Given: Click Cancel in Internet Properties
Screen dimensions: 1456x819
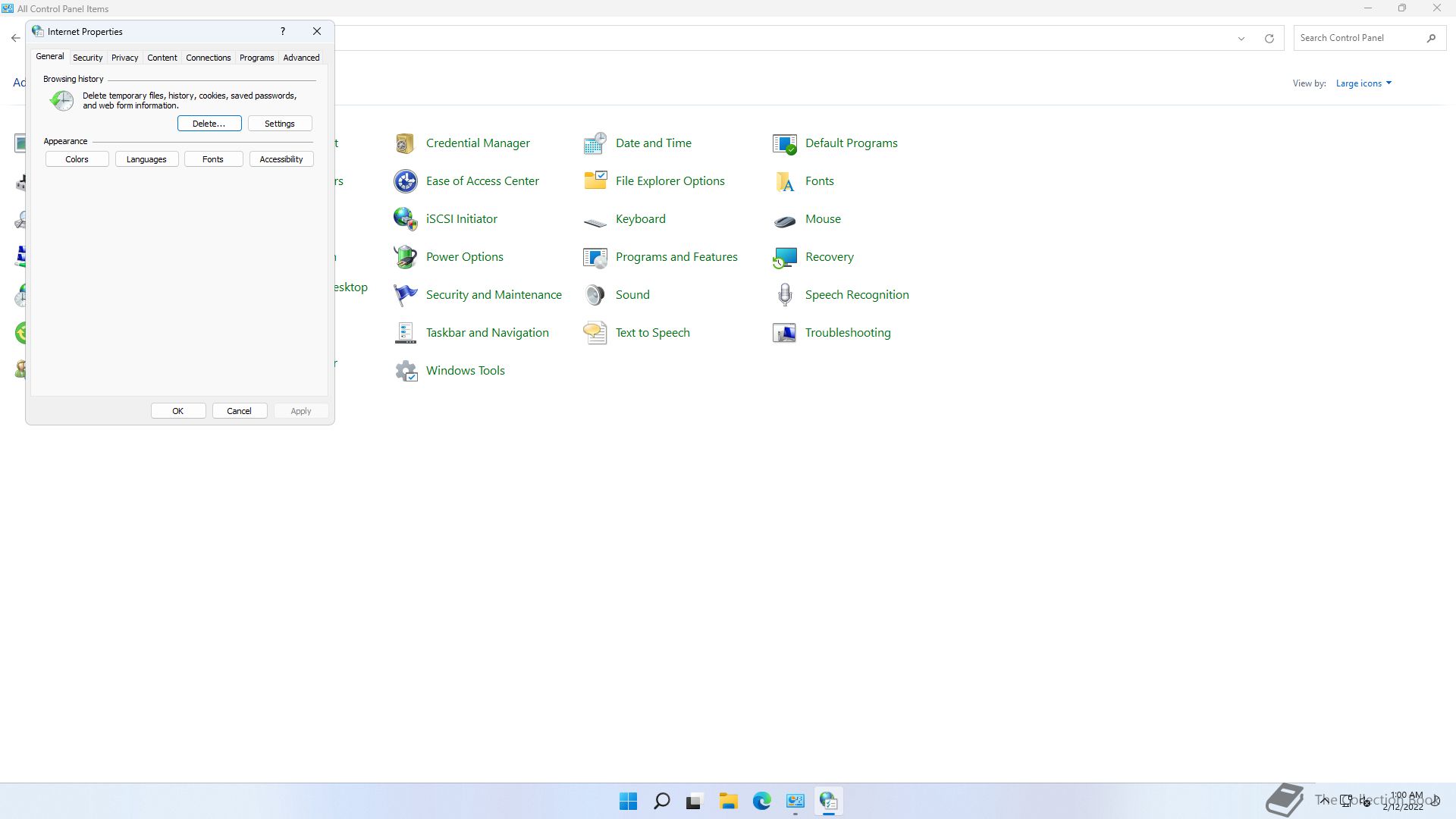Looking at the screenshot, I should [239, 411].
